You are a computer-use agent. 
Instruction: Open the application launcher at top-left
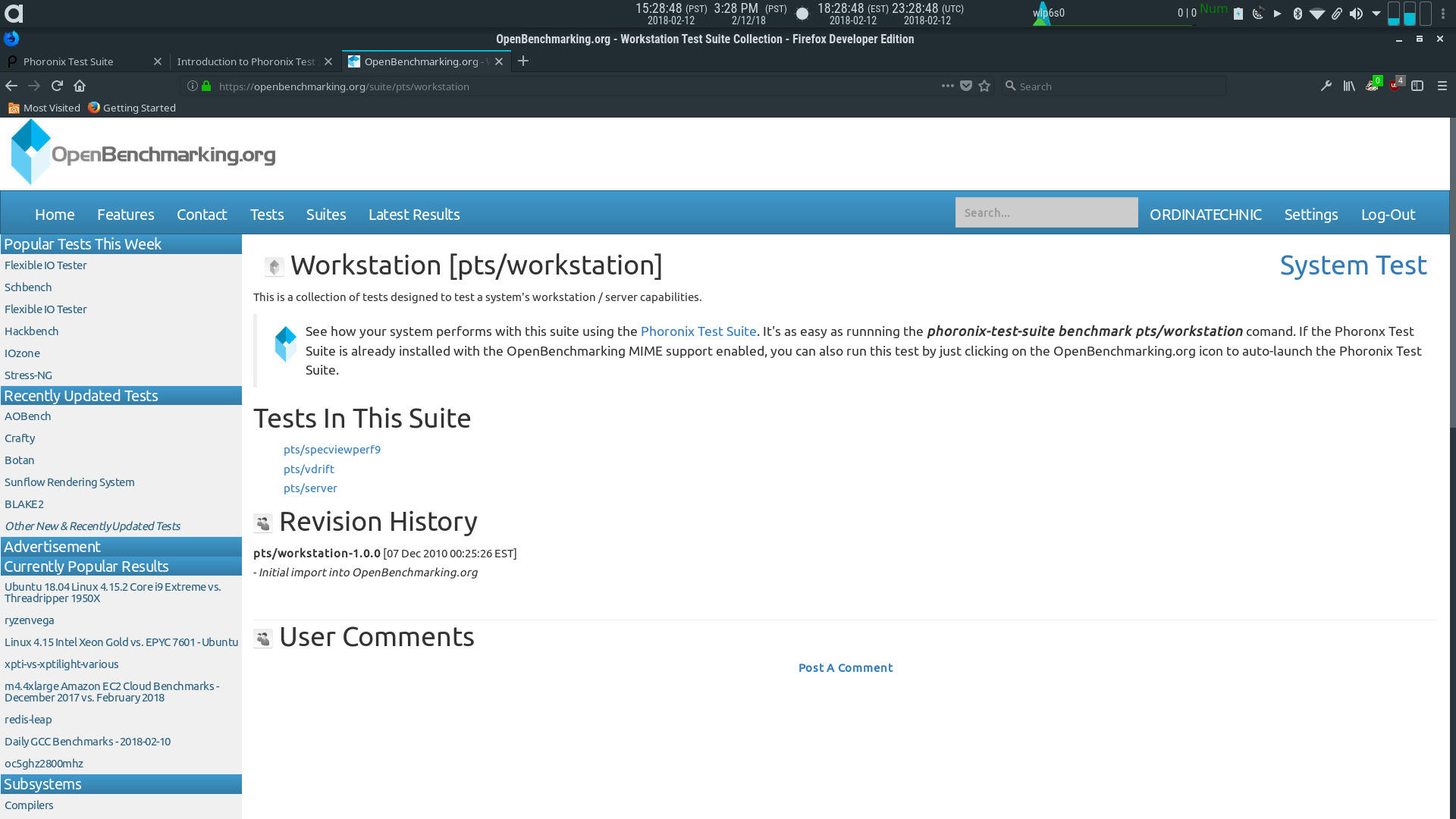[14, 13]
